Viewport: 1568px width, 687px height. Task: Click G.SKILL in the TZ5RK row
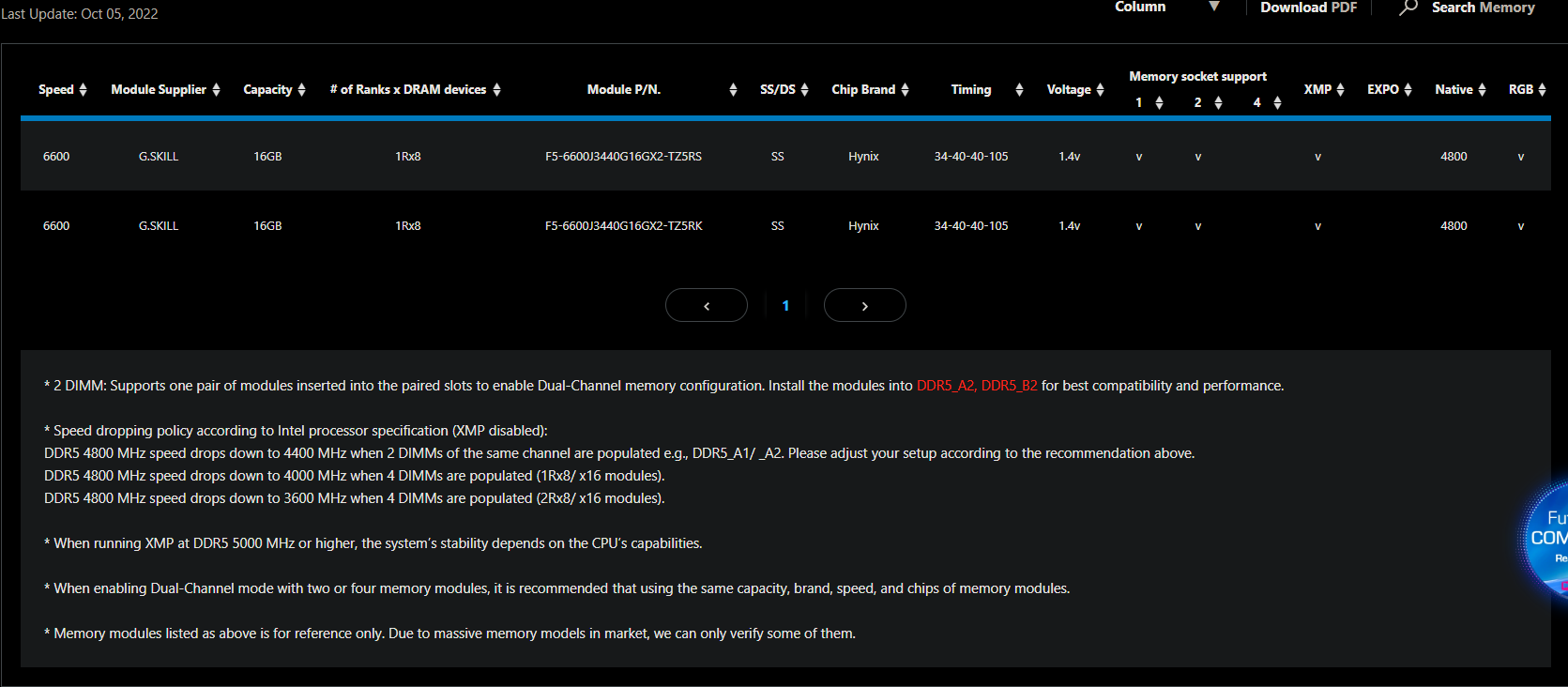[159, 226]
